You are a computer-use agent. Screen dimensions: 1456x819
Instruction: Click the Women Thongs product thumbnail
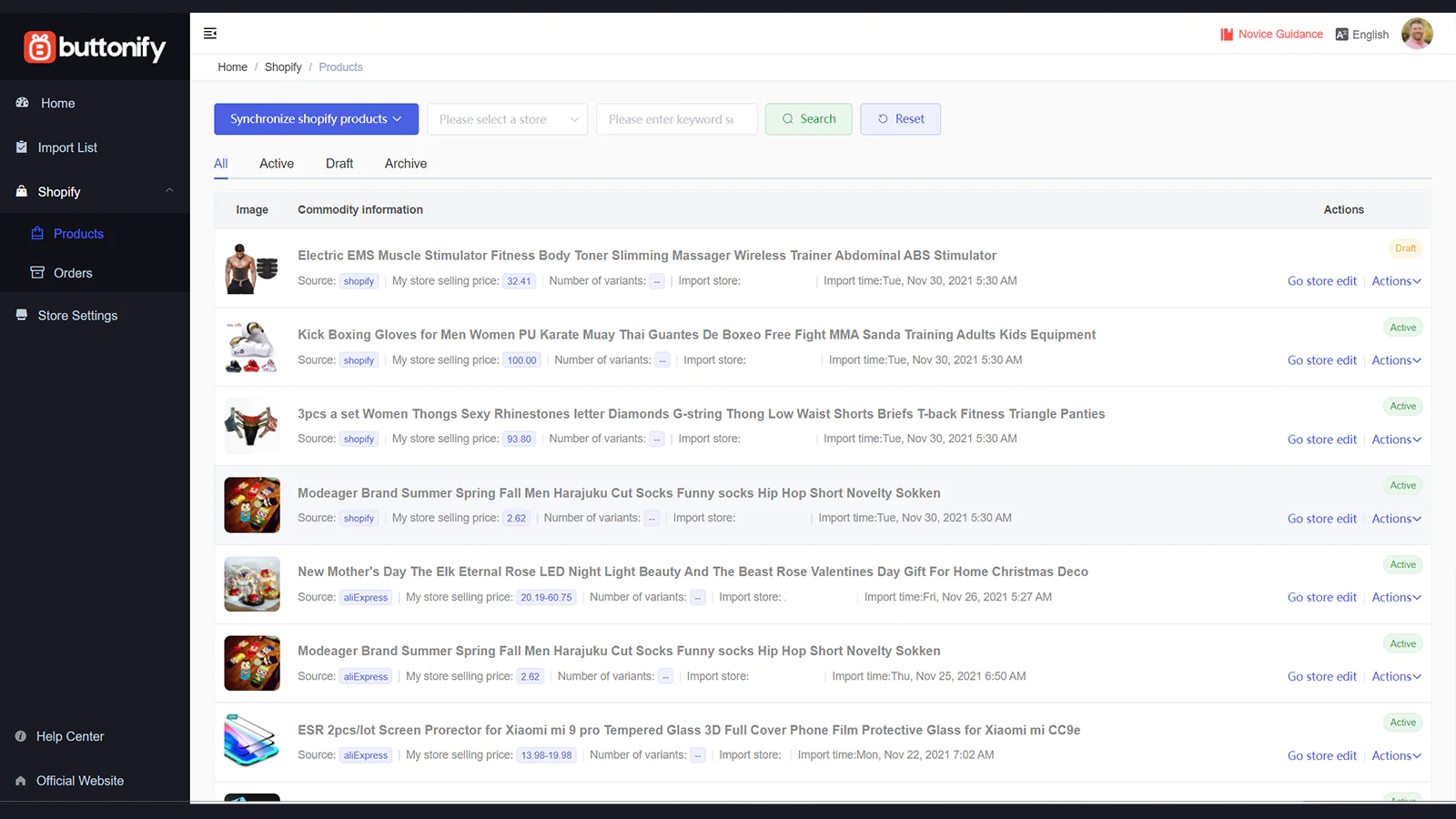pyautogui.click(x=252, y=427)
